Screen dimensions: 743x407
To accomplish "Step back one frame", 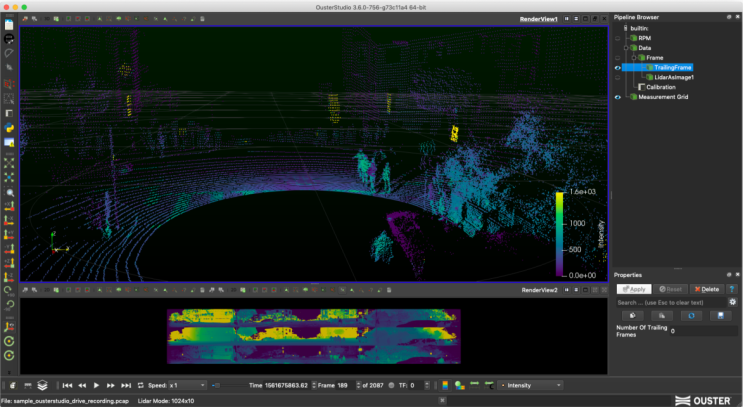I will pyautogui.click(x=82, y=386).
